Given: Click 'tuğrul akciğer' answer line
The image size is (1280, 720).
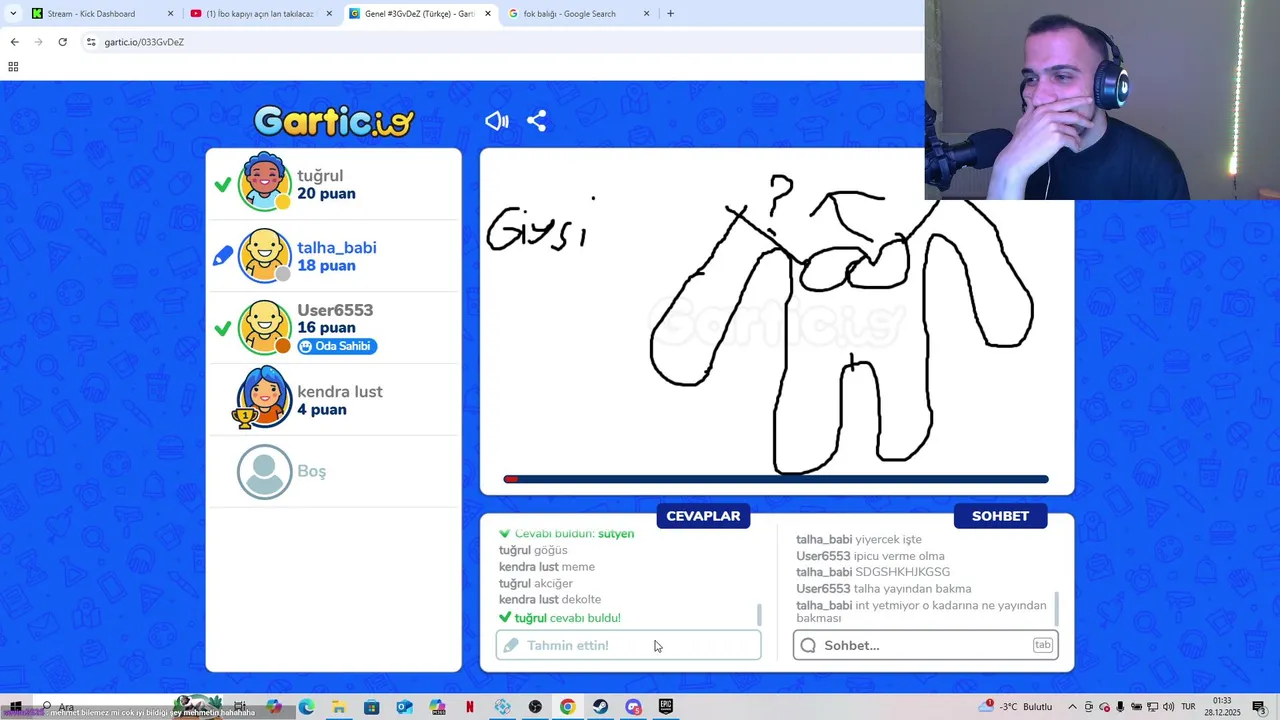Looking at the screenshot, I should pos(536,583).
